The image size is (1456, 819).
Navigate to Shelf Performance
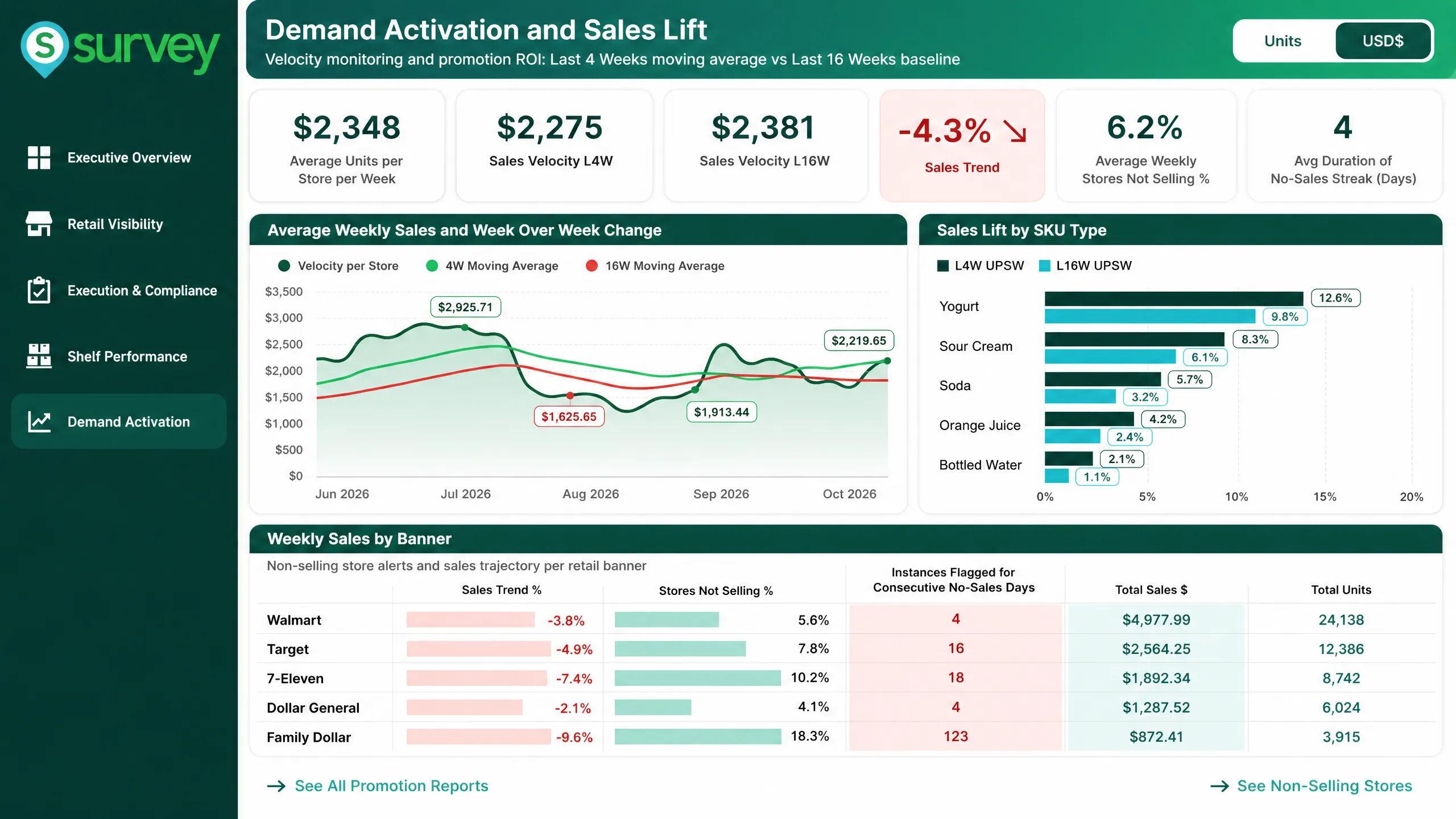pyautogui.click(x=119, y=356)
